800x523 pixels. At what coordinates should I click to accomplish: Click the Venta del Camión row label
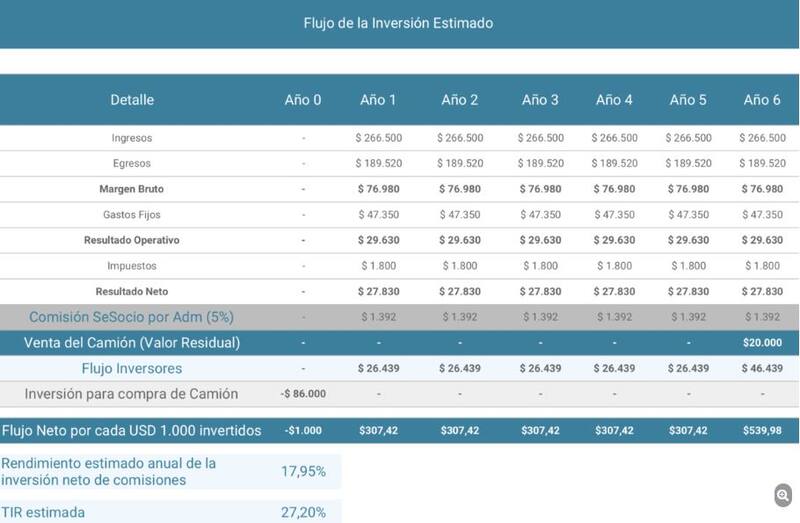[x=132, y=343]
